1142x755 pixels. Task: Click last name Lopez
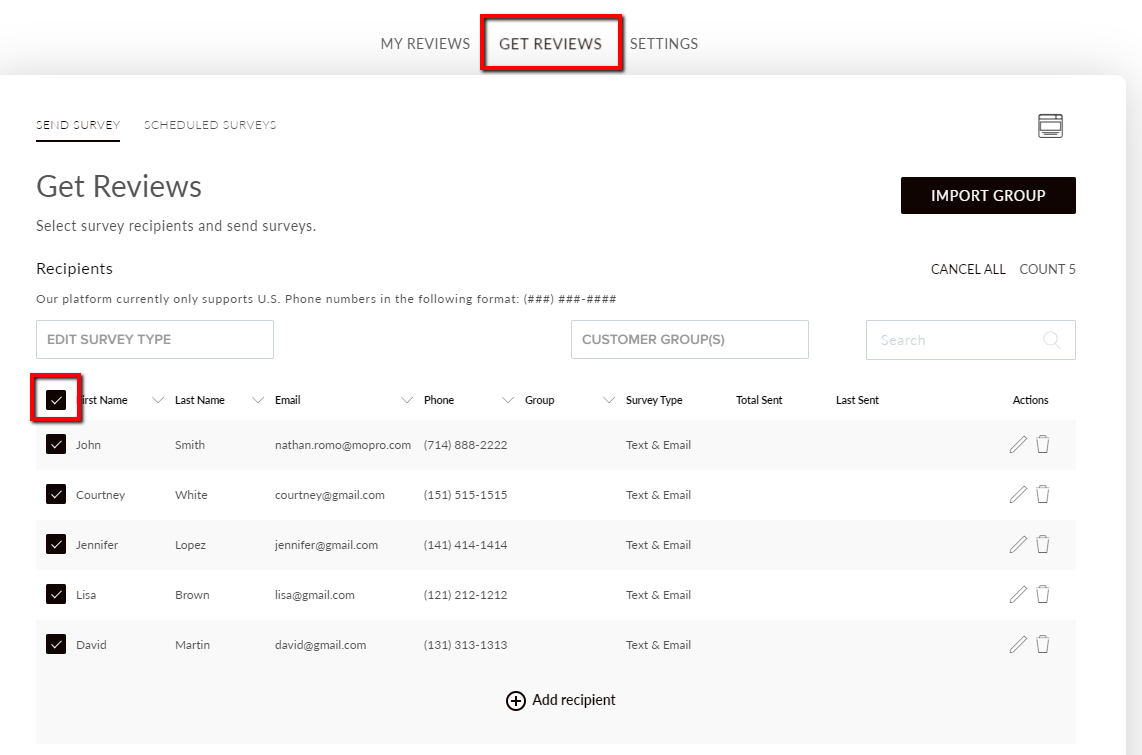click(x=190, y=545)
